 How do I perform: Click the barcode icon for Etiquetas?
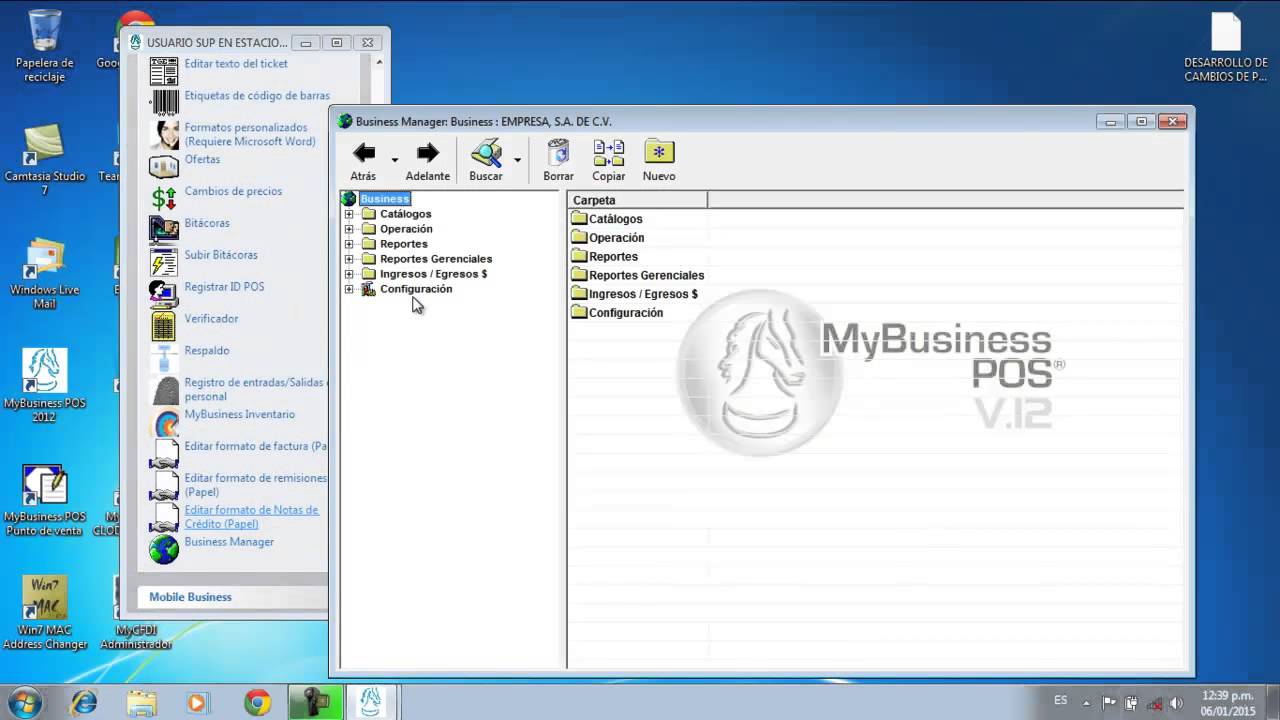coord(164,102)
